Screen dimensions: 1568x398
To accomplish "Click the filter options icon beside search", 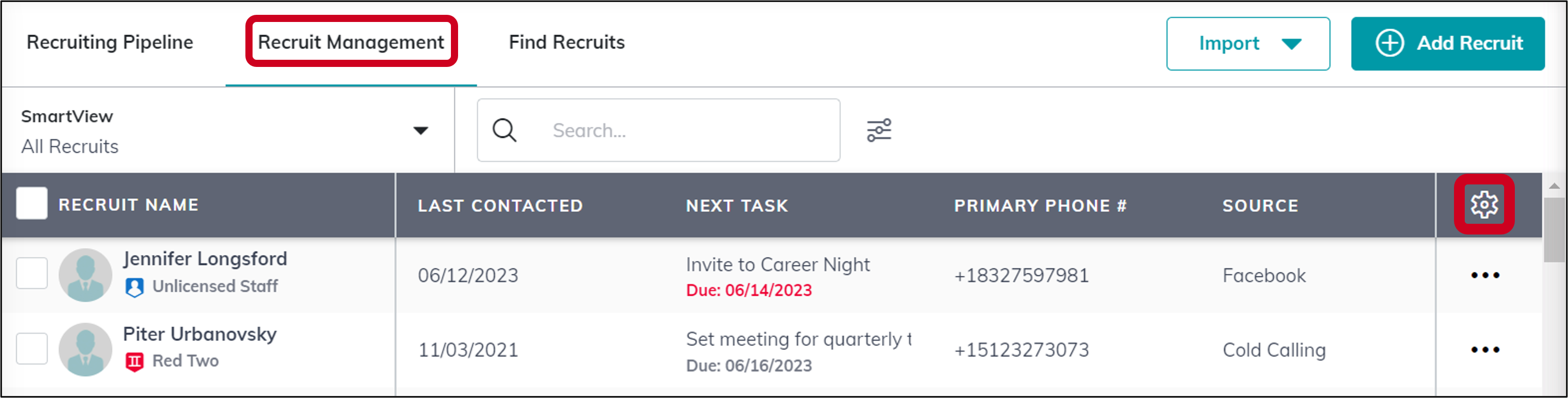I will [x=879, y=130].
